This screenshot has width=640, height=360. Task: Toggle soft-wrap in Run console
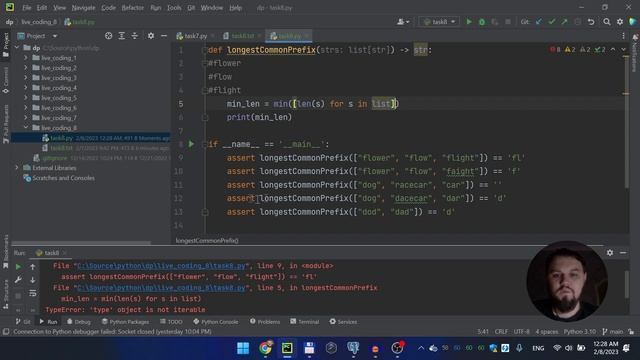coord(33,293)
